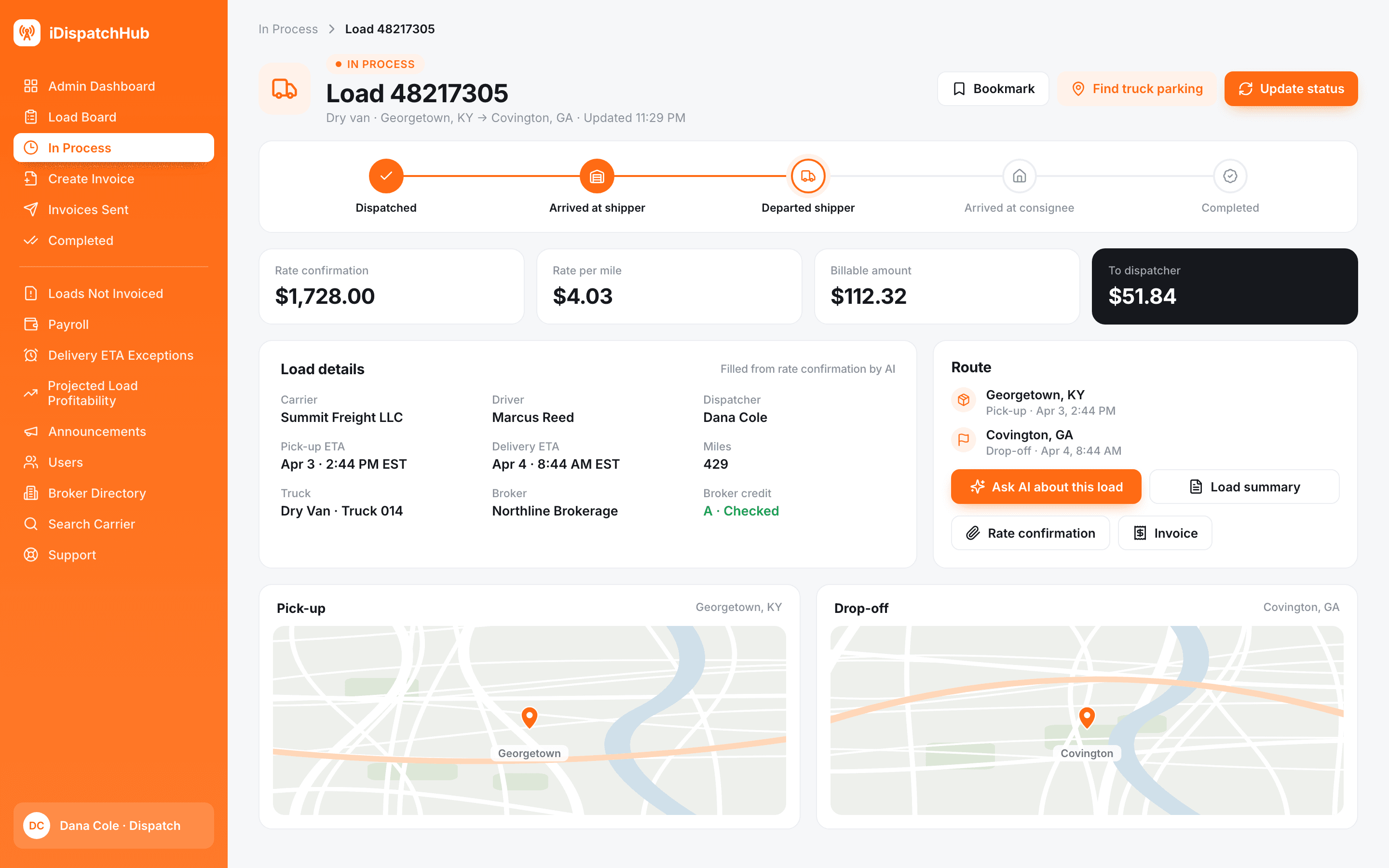1389x868 pixels.
Task: Click the Georgetown map pin
Action: click(x=529, y=718)
